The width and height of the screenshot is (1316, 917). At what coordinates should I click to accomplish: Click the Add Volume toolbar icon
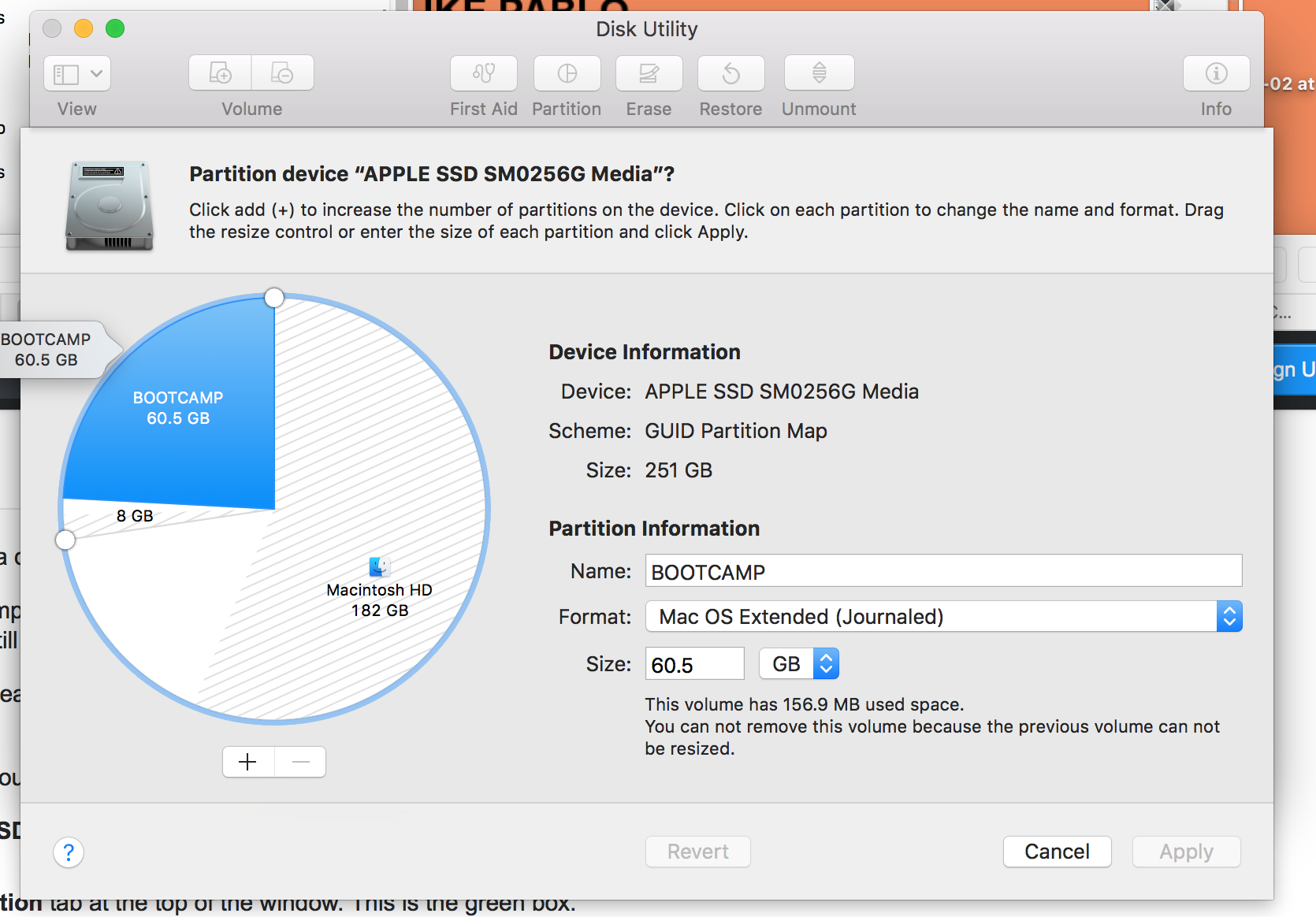[x=220, y=73]
